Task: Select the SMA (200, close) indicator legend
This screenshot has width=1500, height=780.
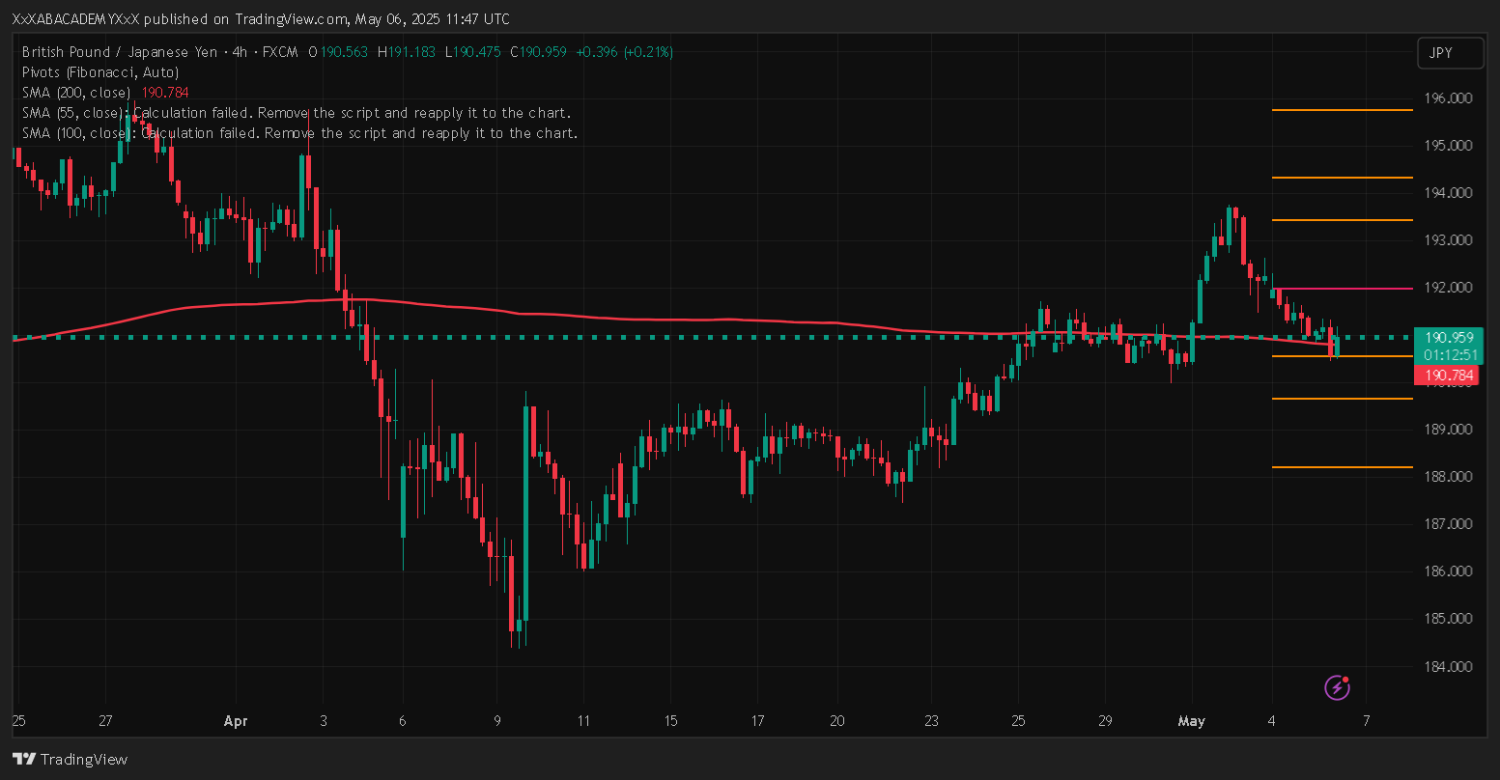Action: tap(76, 92)
